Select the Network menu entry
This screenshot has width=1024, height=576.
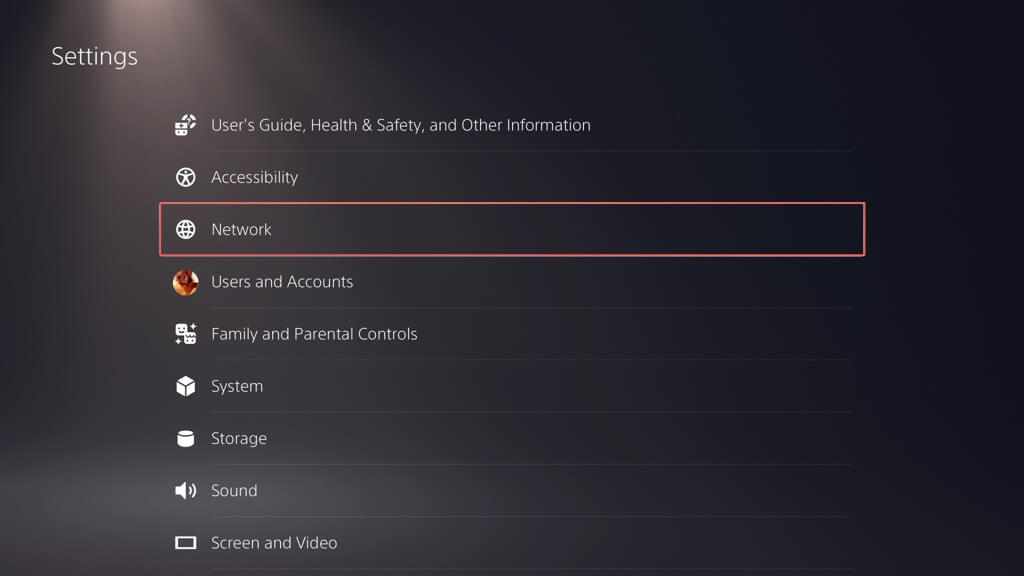click(x=241, y=229)
